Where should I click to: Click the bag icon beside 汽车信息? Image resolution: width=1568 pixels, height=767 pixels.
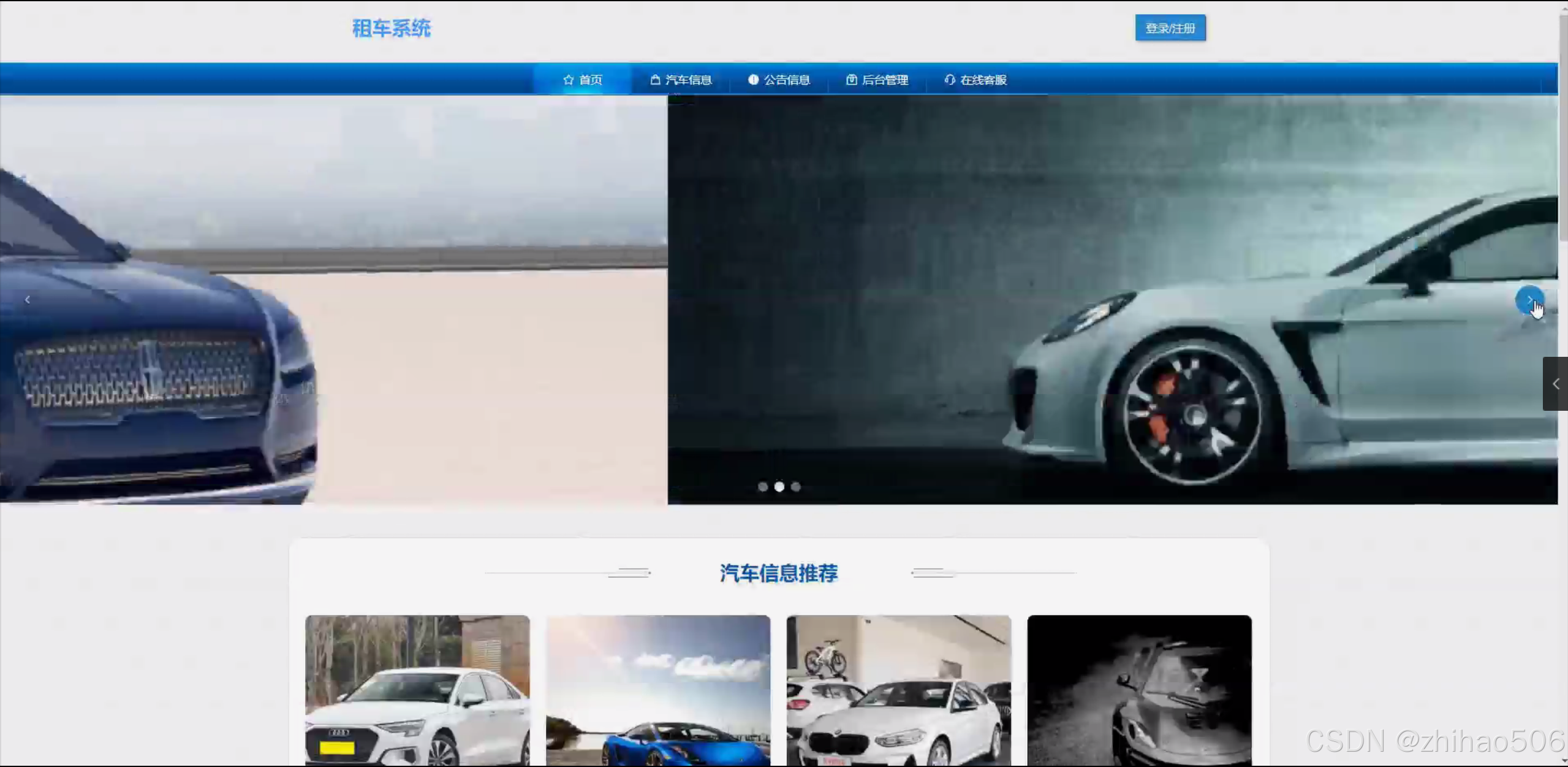655,80
